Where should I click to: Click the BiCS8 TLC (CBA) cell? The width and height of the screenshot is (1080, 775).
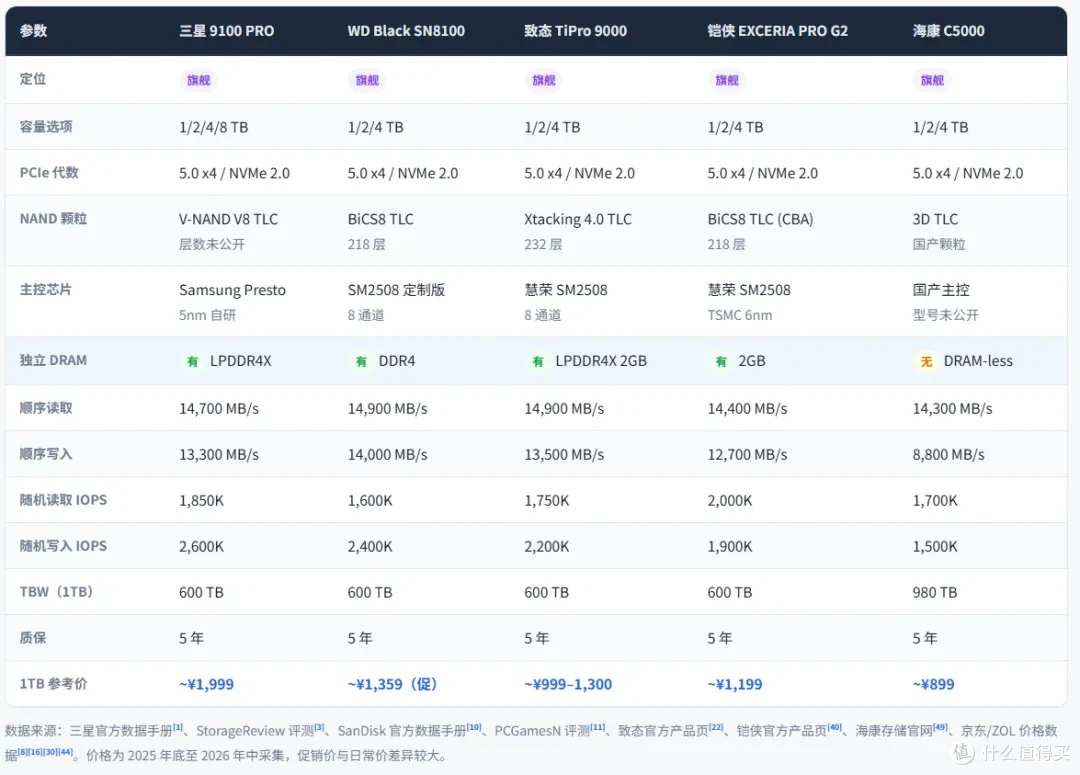[x=760, y=219]
